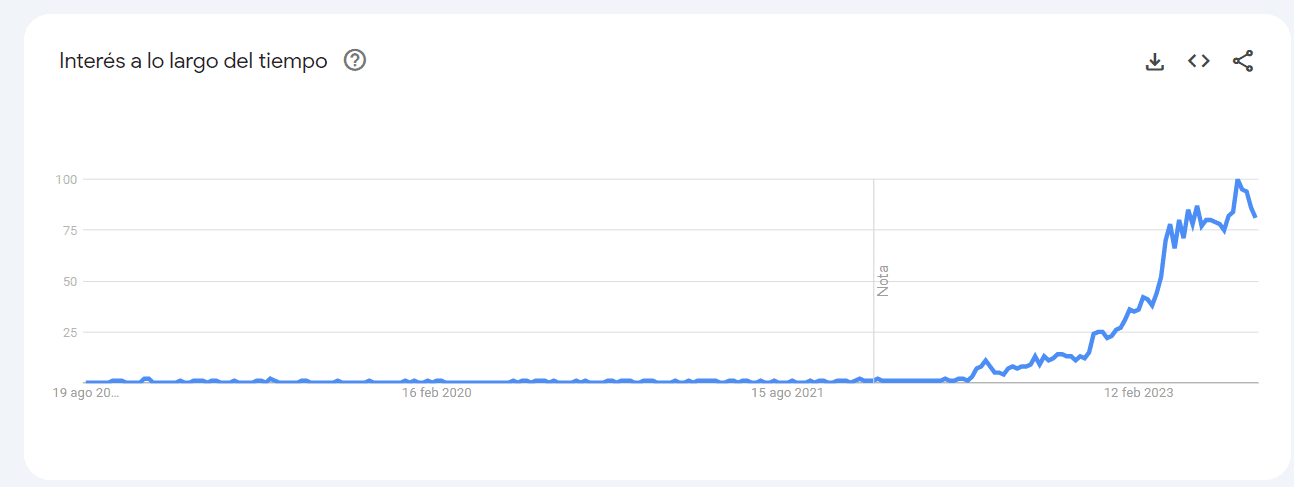This screenshot has height=487, width=1294.
Task: Select the title Interés a lo largo del tiempo
Action: click(x=194, y=60)
